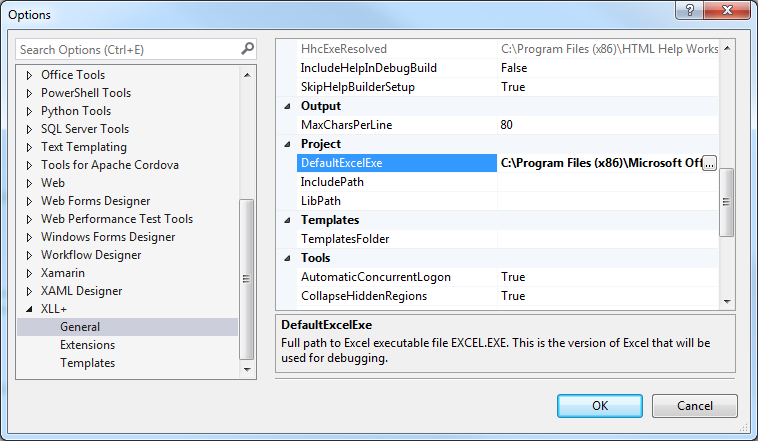The height and width of the screenshot is (441, 758).
Task: Expand the Xamarin node arrow
Action: (x=29, y=273)
